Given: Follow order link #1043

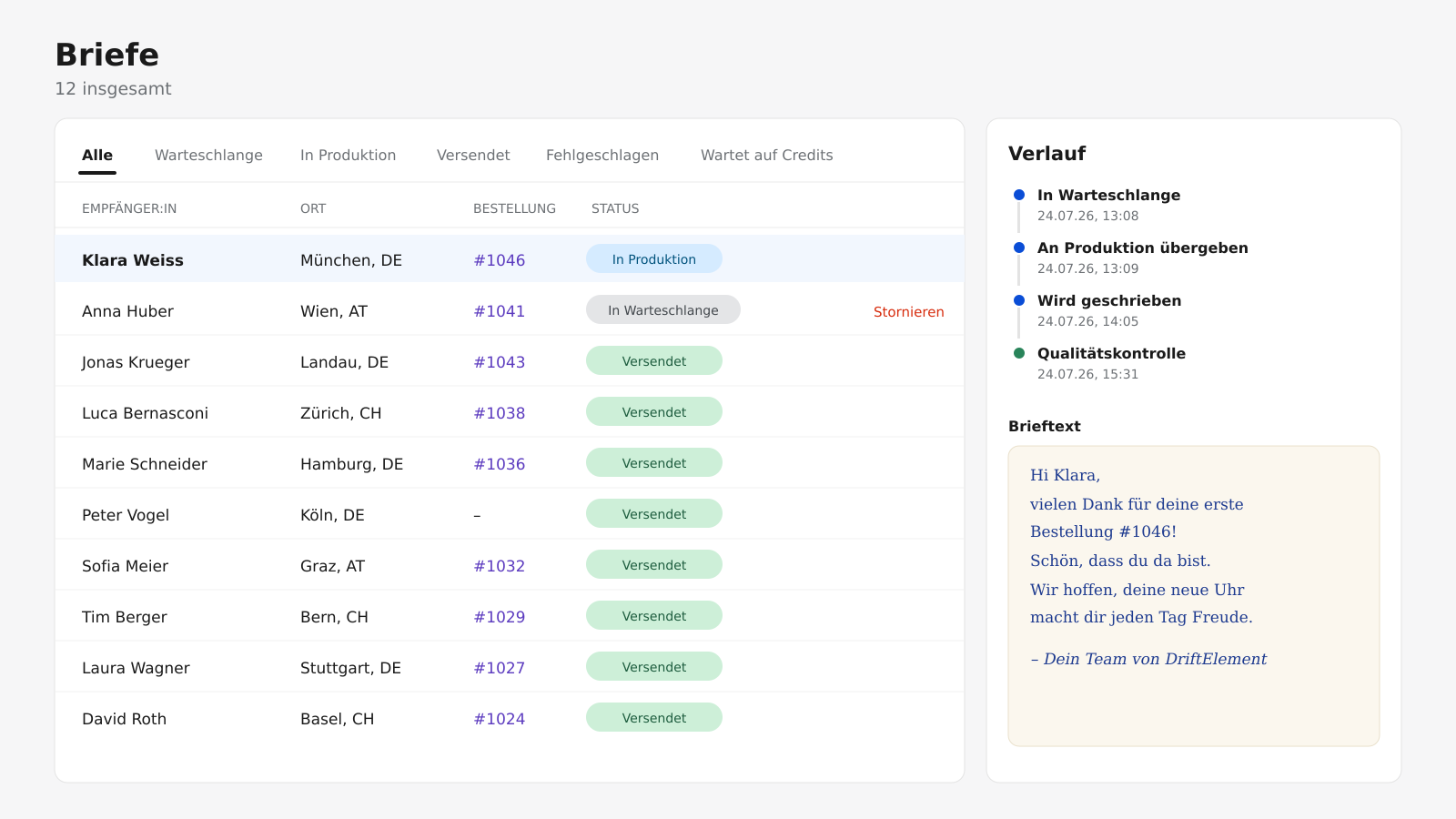Looking at the screenshot, I should click(x=500, y=362).
